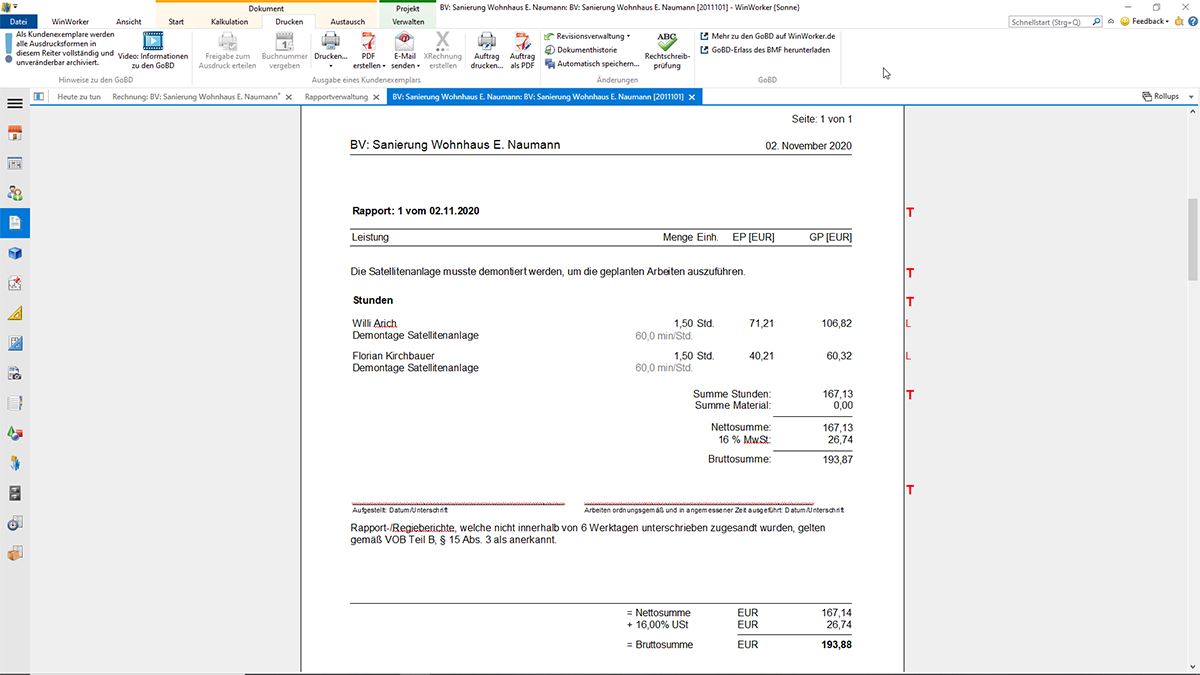Click the "Stunden" section heading
The height and width of the screenshot is (675, 1200).
pyautogui.click(x=373, y=300)
